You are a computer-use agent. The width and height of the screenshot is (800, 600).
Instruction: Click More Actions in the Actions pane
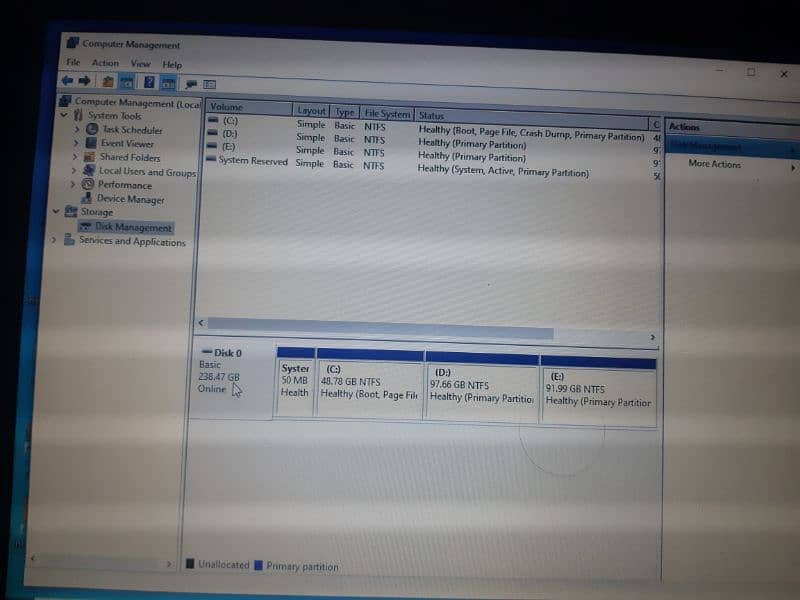click(x=714, y=164)
